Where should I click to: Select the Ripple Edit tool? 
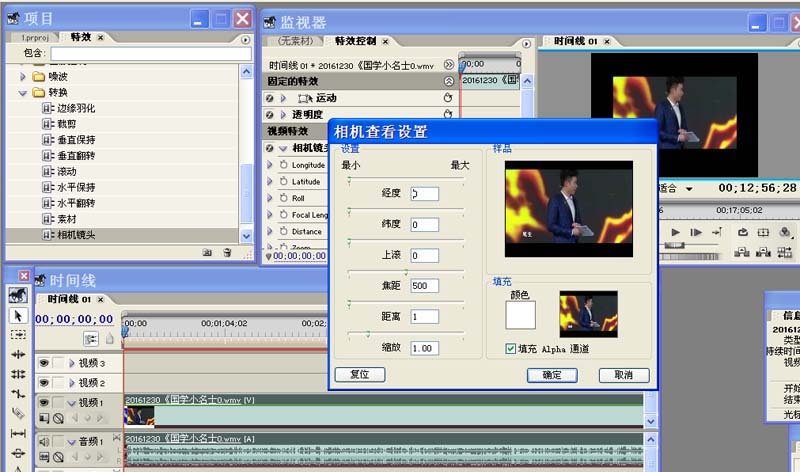(x=18, y=354)
